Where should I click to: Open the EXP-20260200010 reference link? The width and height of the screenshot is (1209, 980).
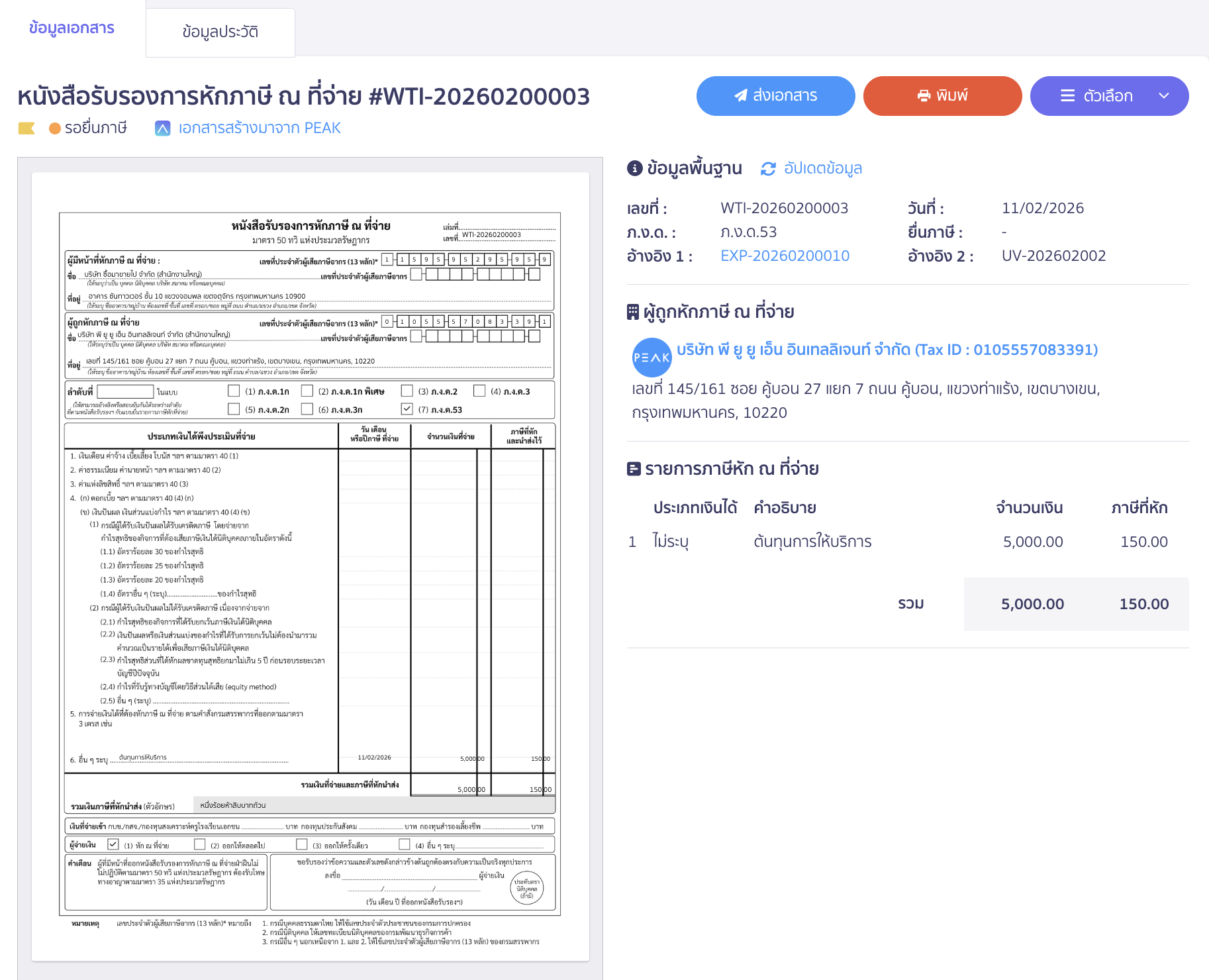point(785,256)
